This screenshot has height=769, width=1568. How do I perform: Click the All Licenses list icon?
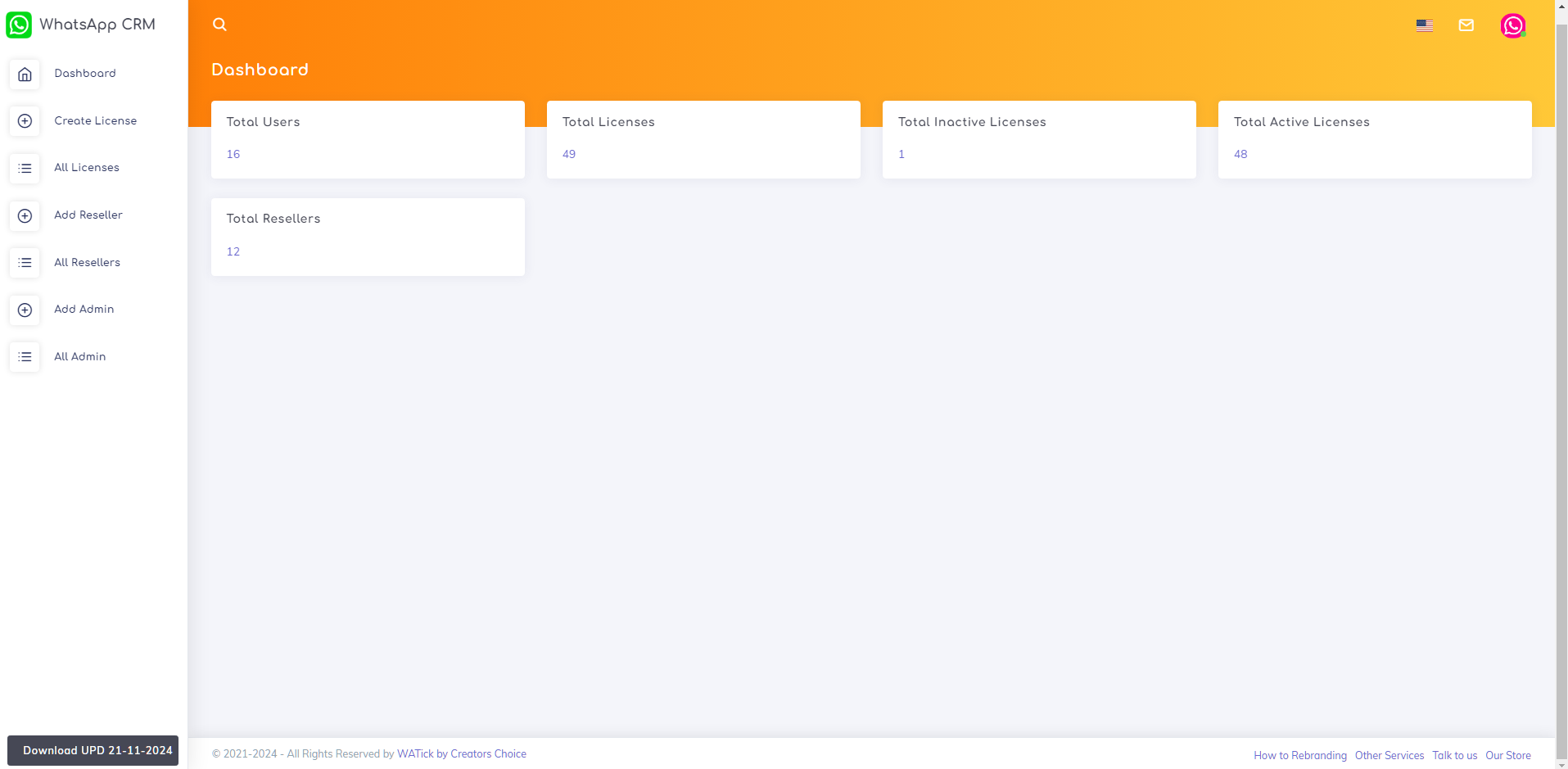click(x=25, y=168)
